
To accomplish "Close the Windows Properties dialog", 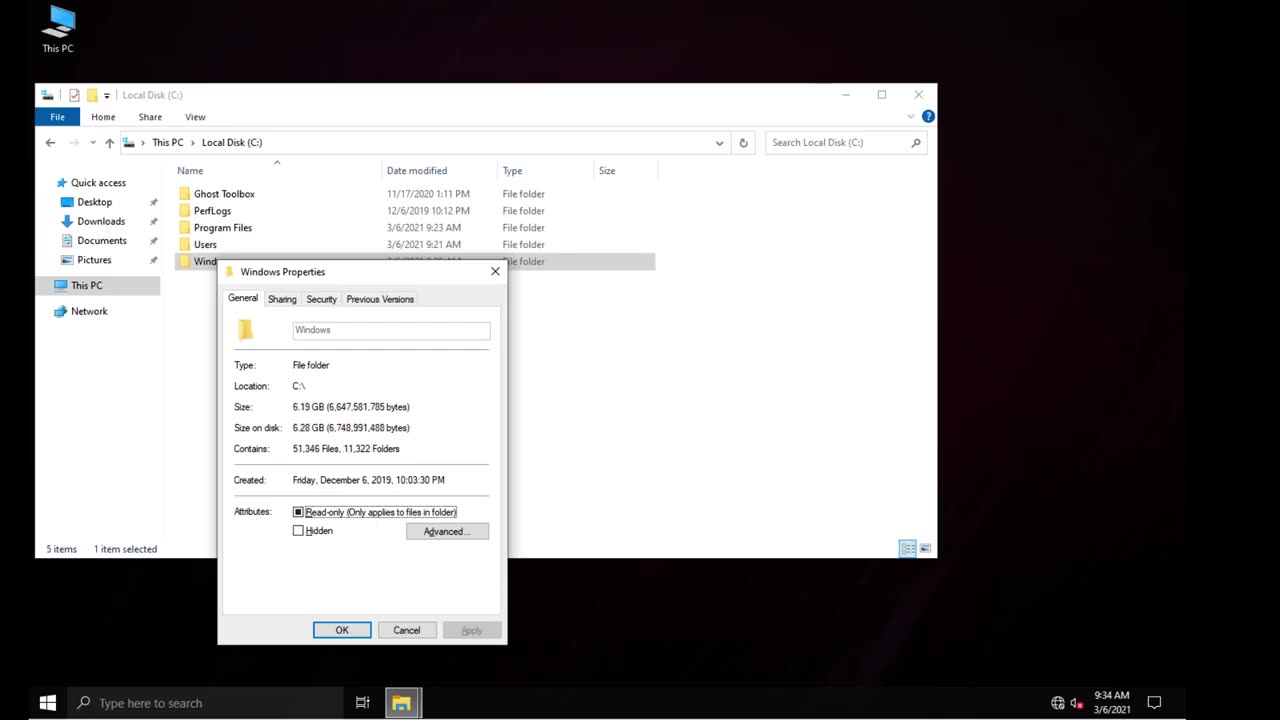I will click(495, 272).
